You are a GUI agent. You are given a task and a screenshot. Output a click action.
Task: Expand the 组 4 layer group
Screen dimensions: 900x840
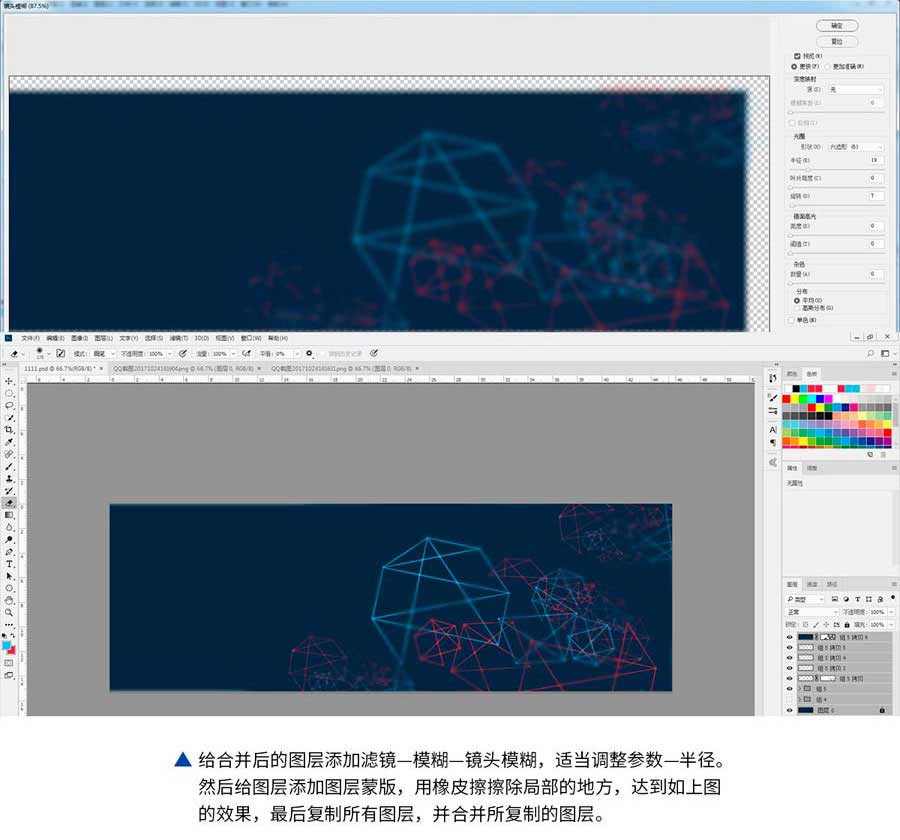(800, 699)
